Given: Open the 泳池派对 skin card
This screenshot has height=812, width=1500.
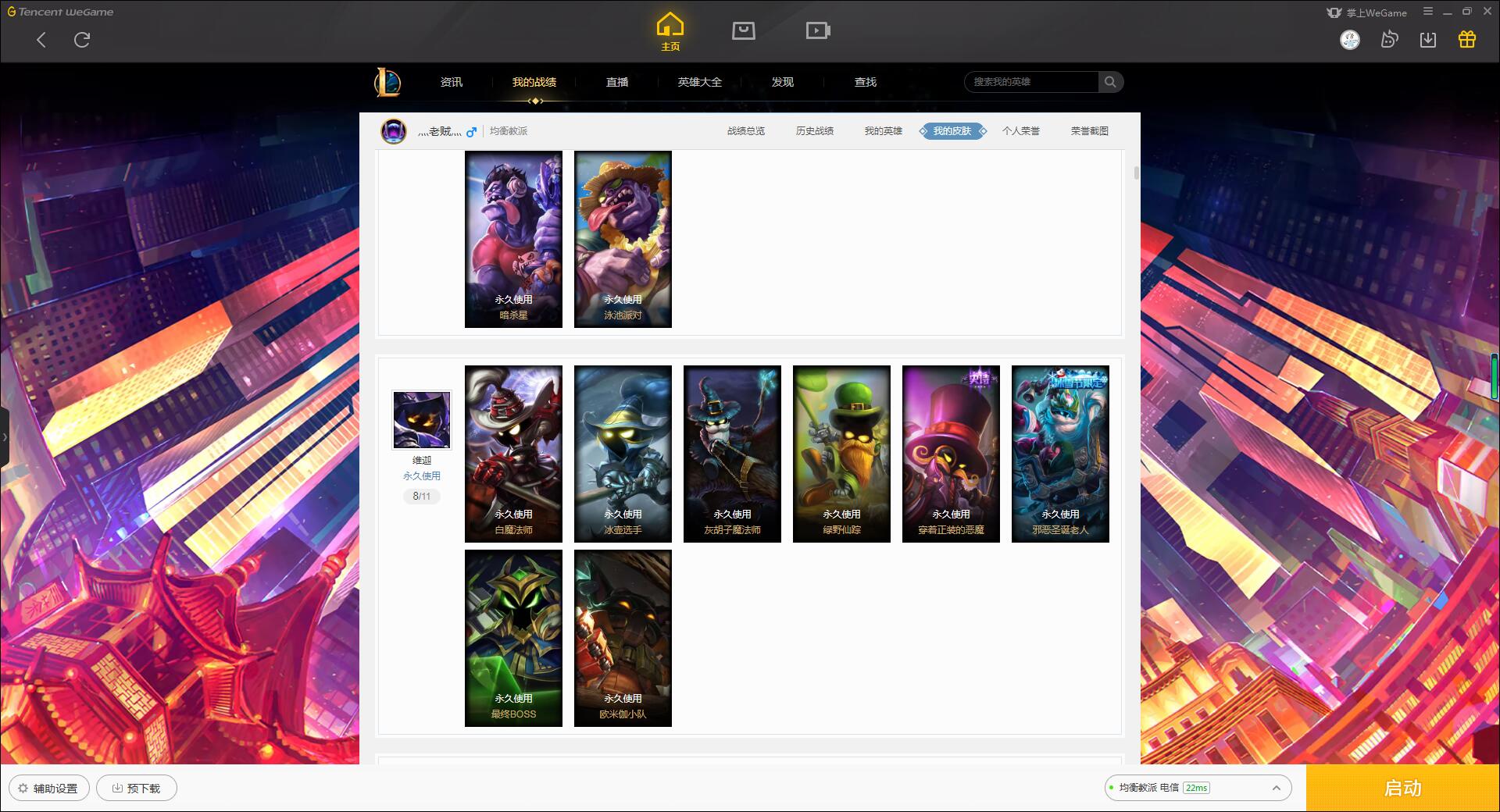Looking at the screenshot, I should pyautogui.click(x=623, y=239).
